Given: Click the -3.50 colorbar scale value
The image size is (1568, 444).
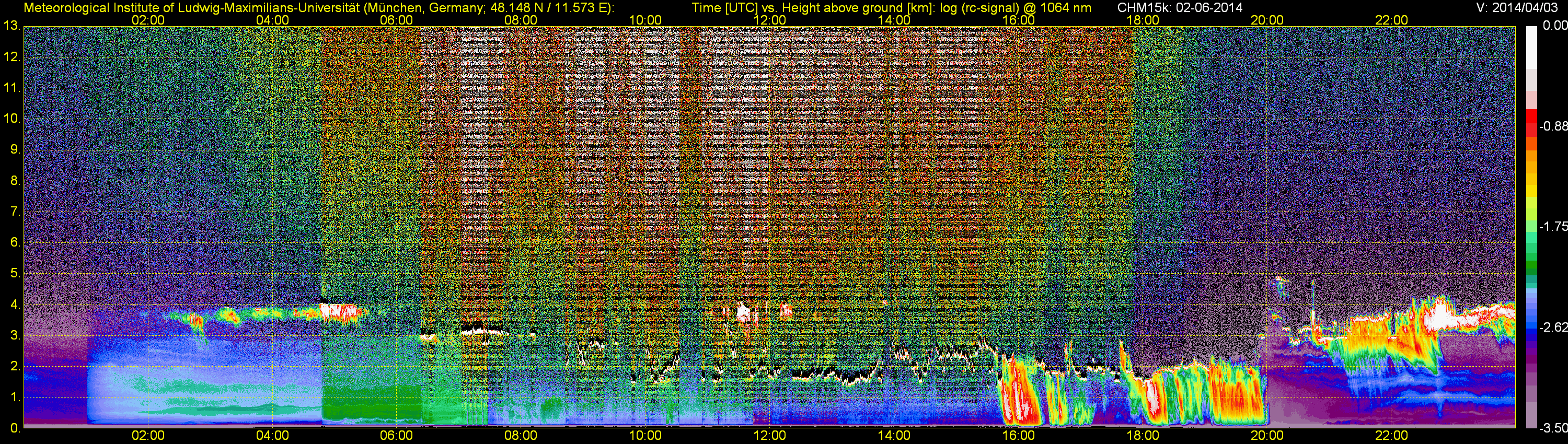Looking at the screenshot, I should (1553, 428).
